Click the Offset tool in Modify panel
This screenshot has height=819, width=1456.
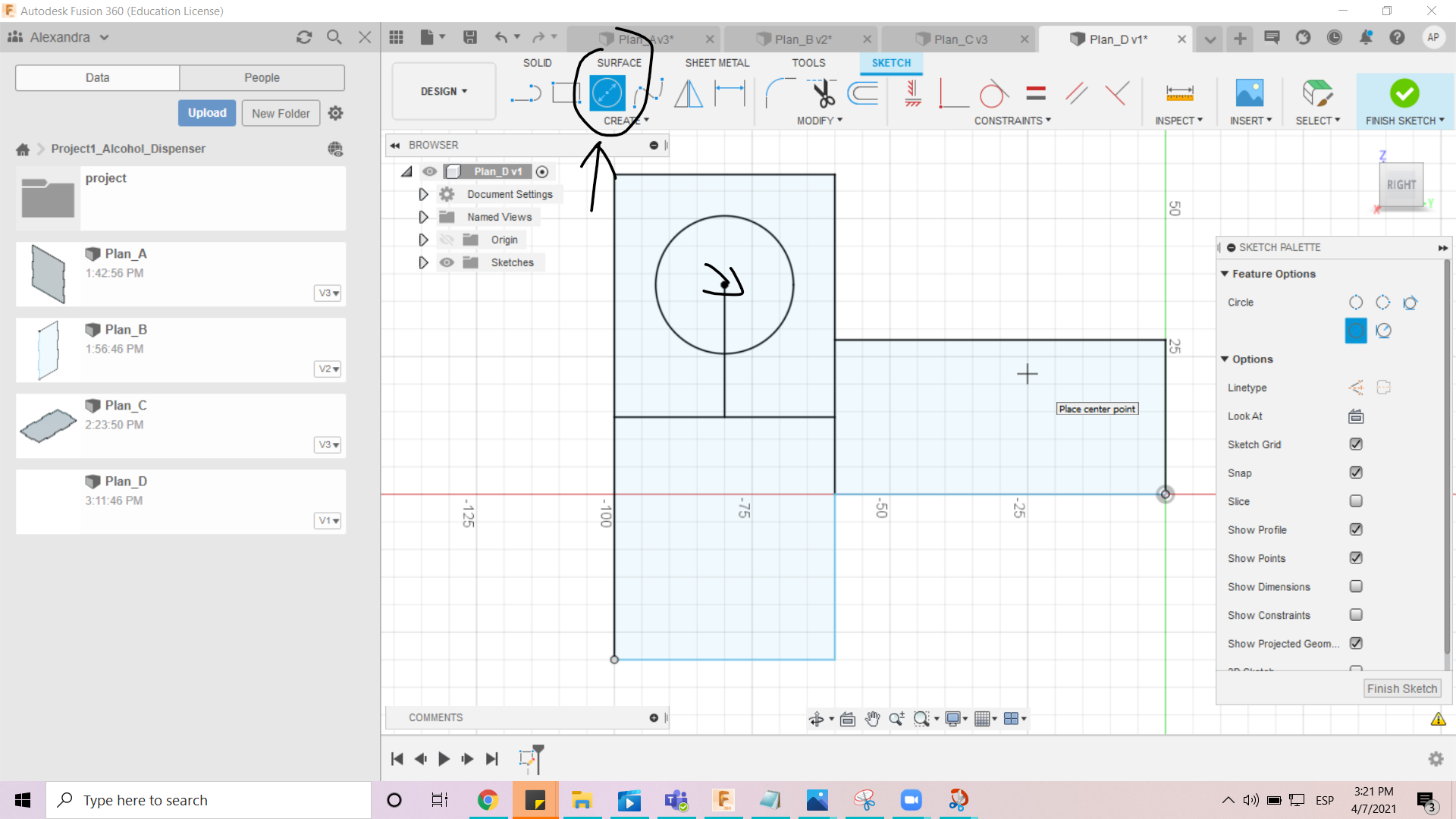[863, 92]
